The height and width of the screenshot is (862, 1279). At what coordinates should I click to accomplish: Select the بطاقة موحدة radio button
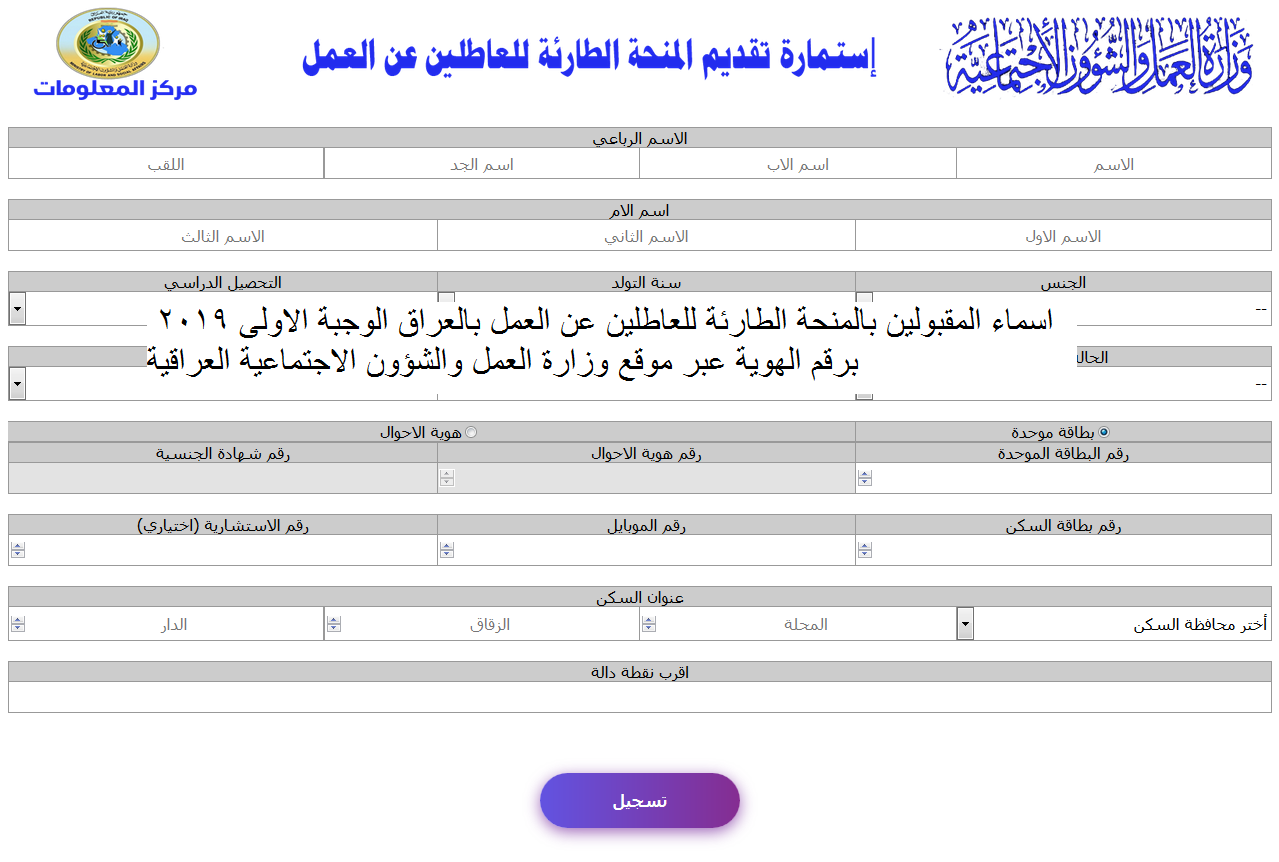[x=1103, y=431]
